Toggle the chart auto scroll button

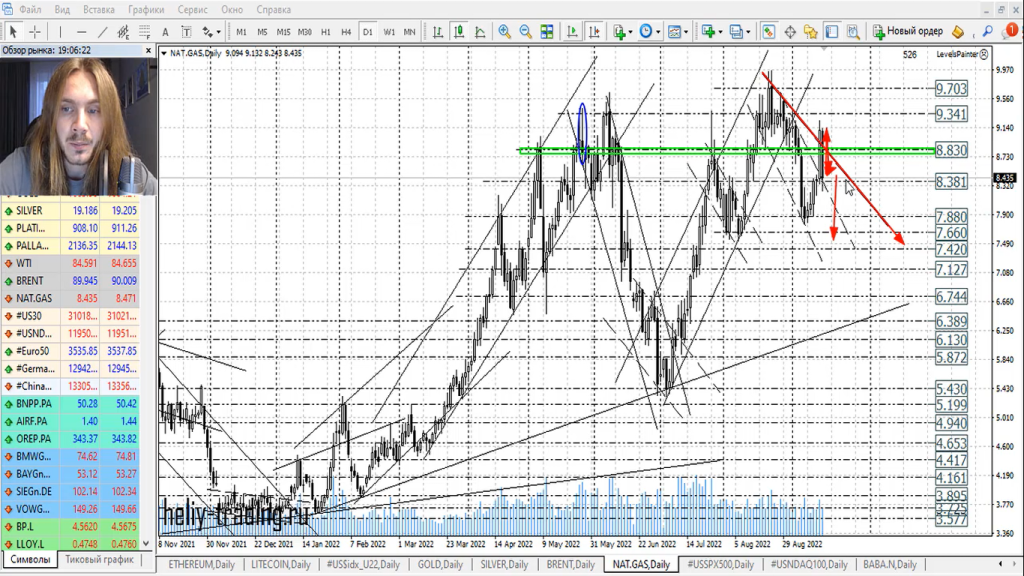(571, 32)
